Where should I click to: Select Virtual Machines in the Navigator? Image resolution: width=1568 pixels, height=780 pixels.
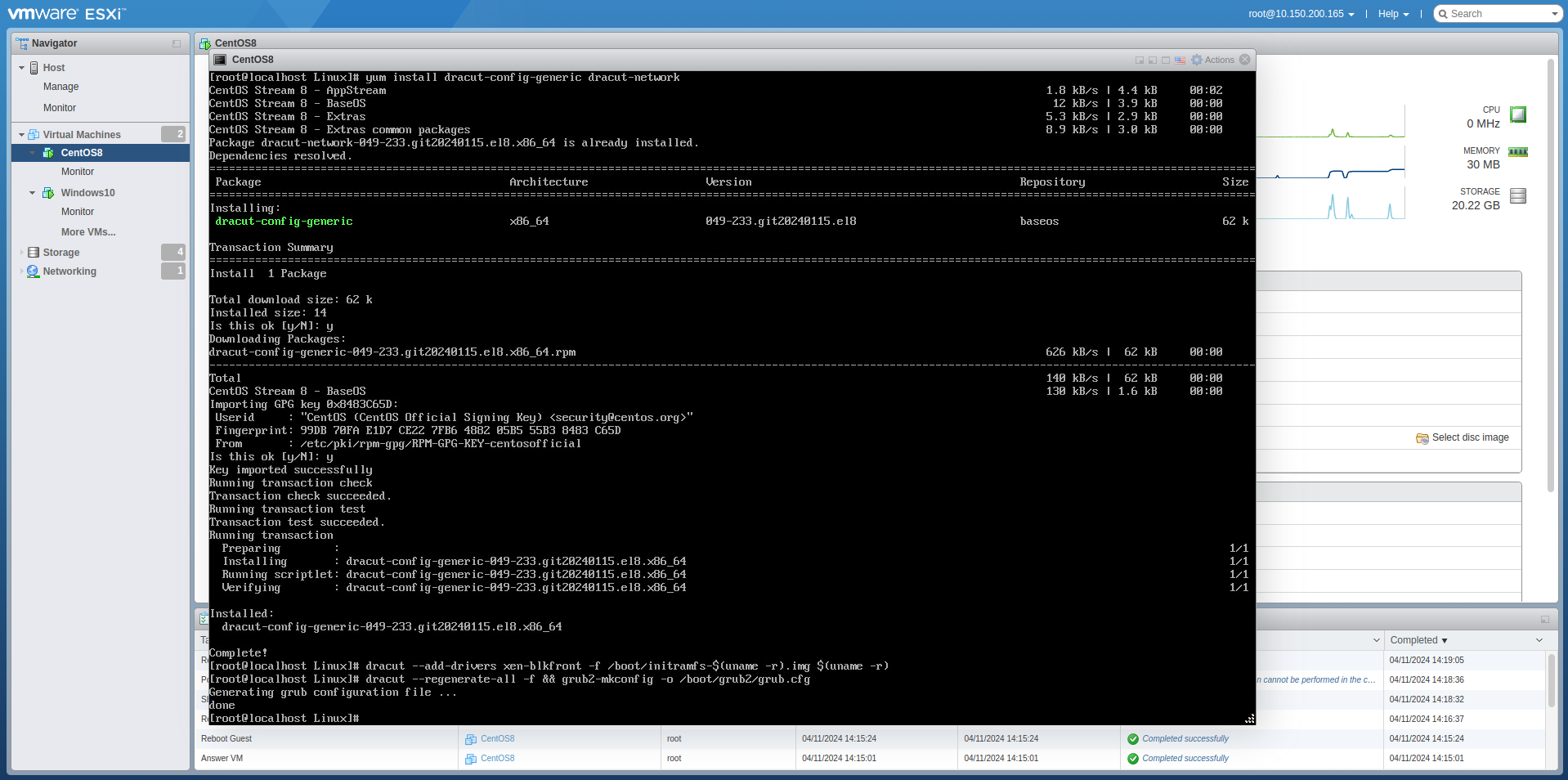[82, 135]
